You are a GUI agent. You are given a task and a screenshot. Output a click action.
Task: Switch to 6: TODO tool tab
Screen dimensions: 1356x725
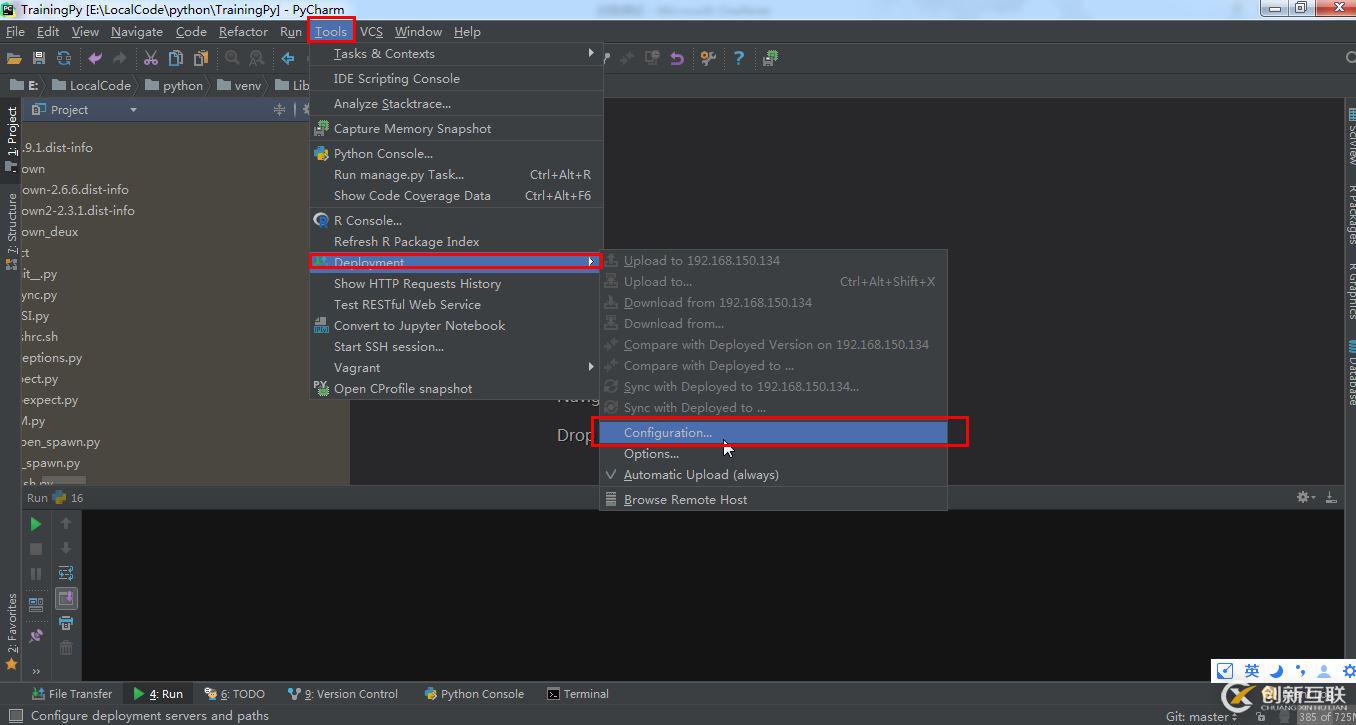(235, 694)
